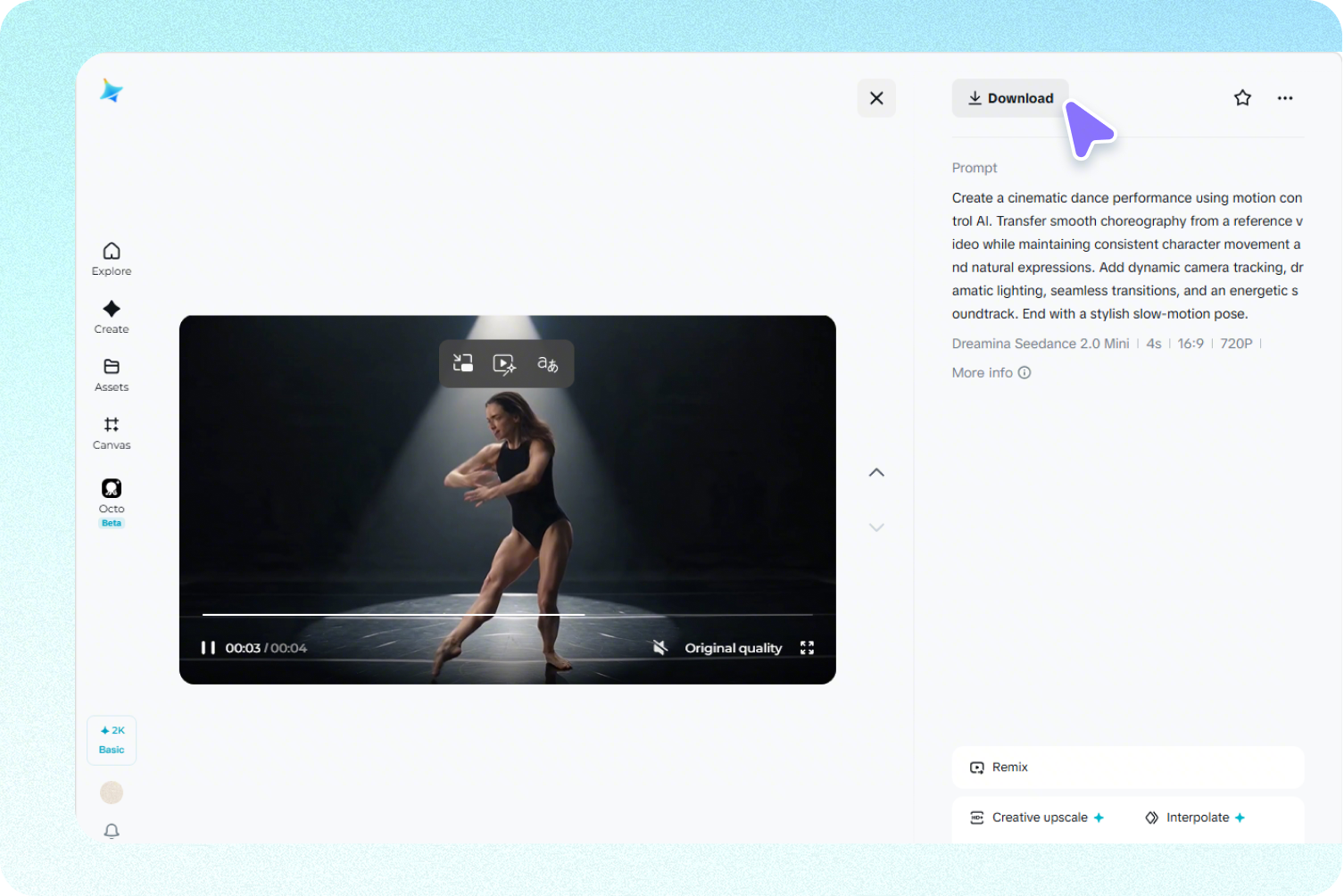
Task: Go to the next video
Action: click(876, 527)
